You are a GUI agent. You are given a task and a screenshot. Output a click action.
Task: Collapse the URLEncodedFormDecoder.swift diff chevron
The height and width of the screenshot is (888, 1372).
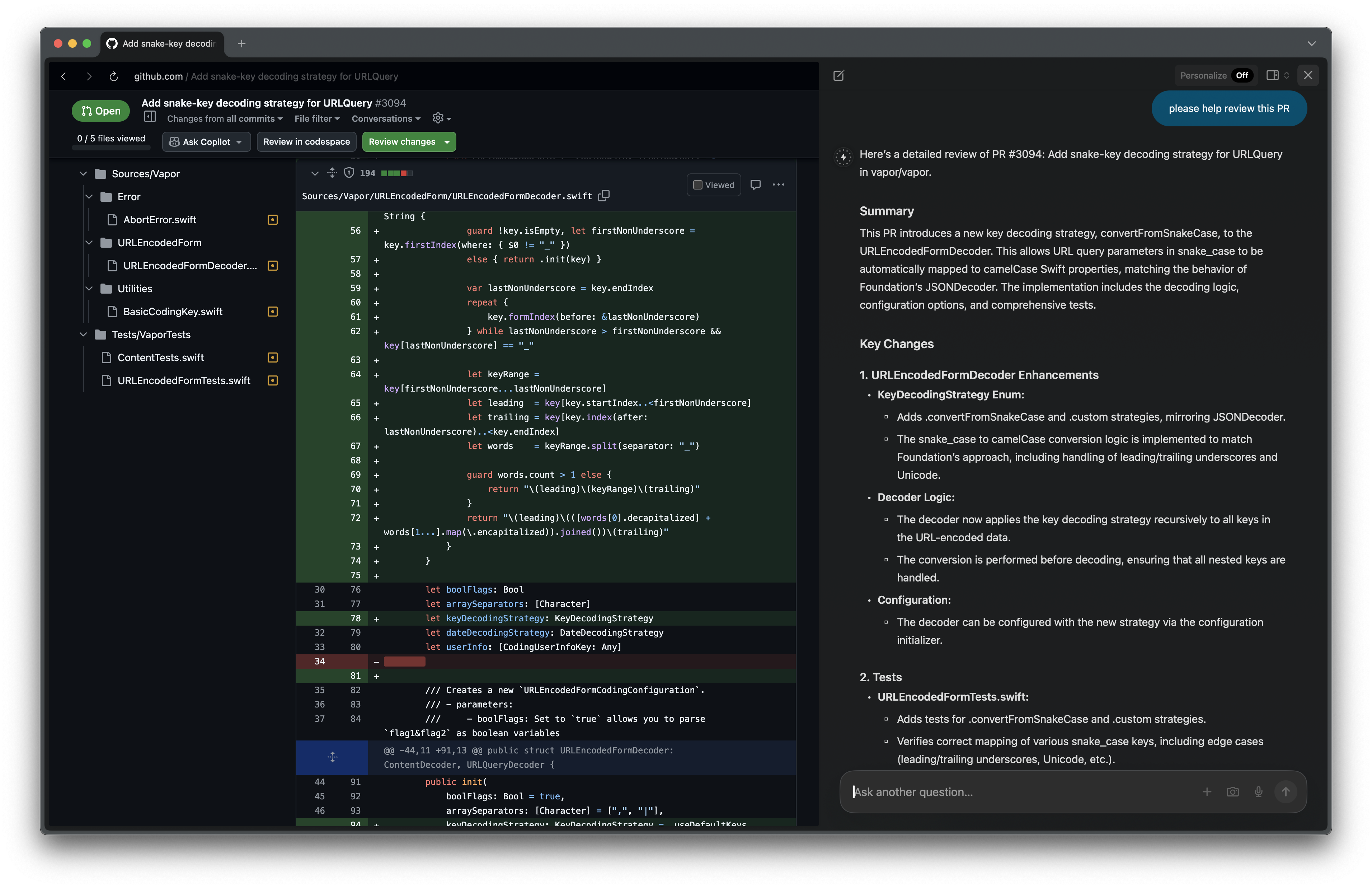pos(315,173)
